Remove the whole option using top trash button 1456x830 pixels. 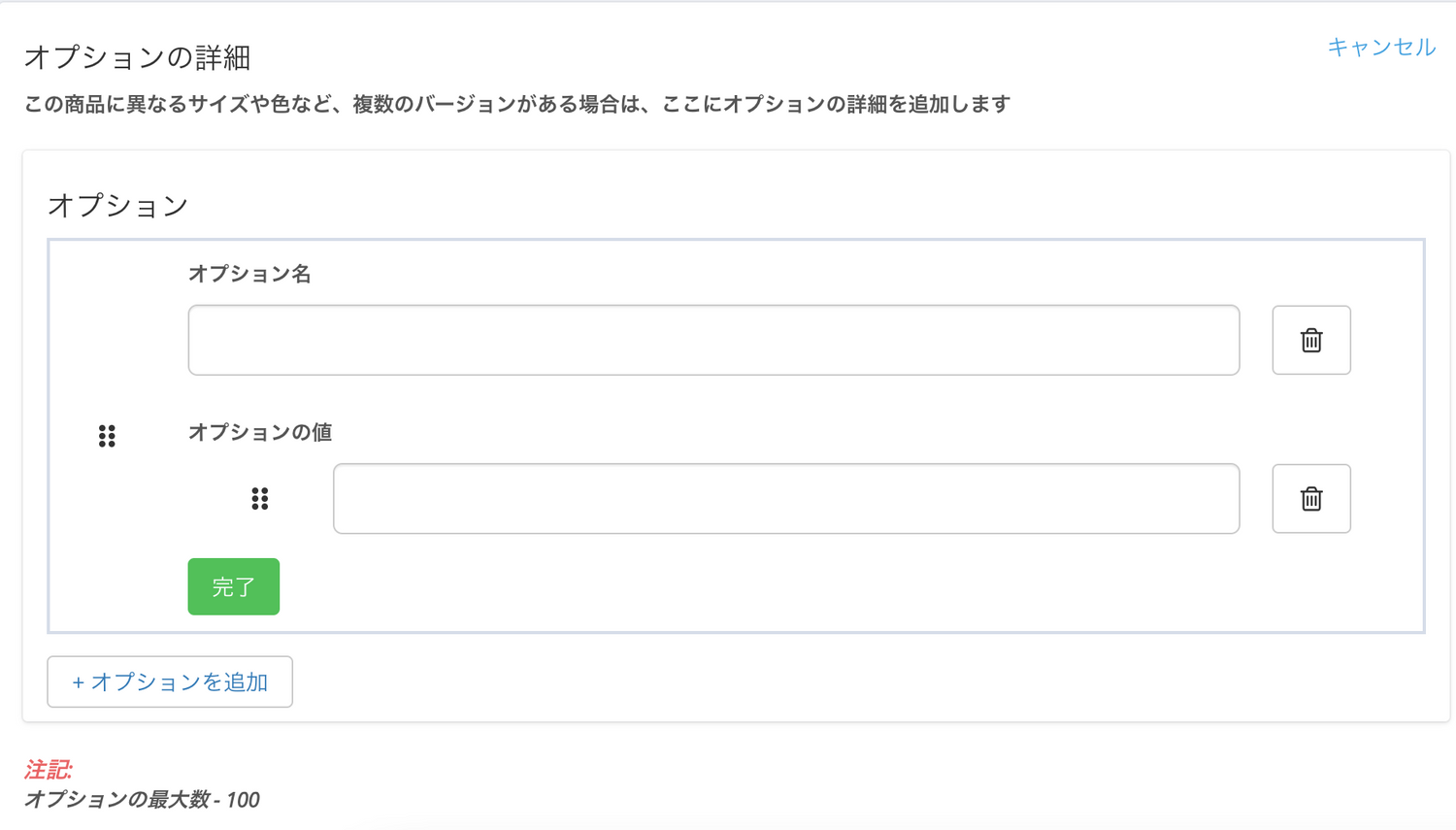1310,340
